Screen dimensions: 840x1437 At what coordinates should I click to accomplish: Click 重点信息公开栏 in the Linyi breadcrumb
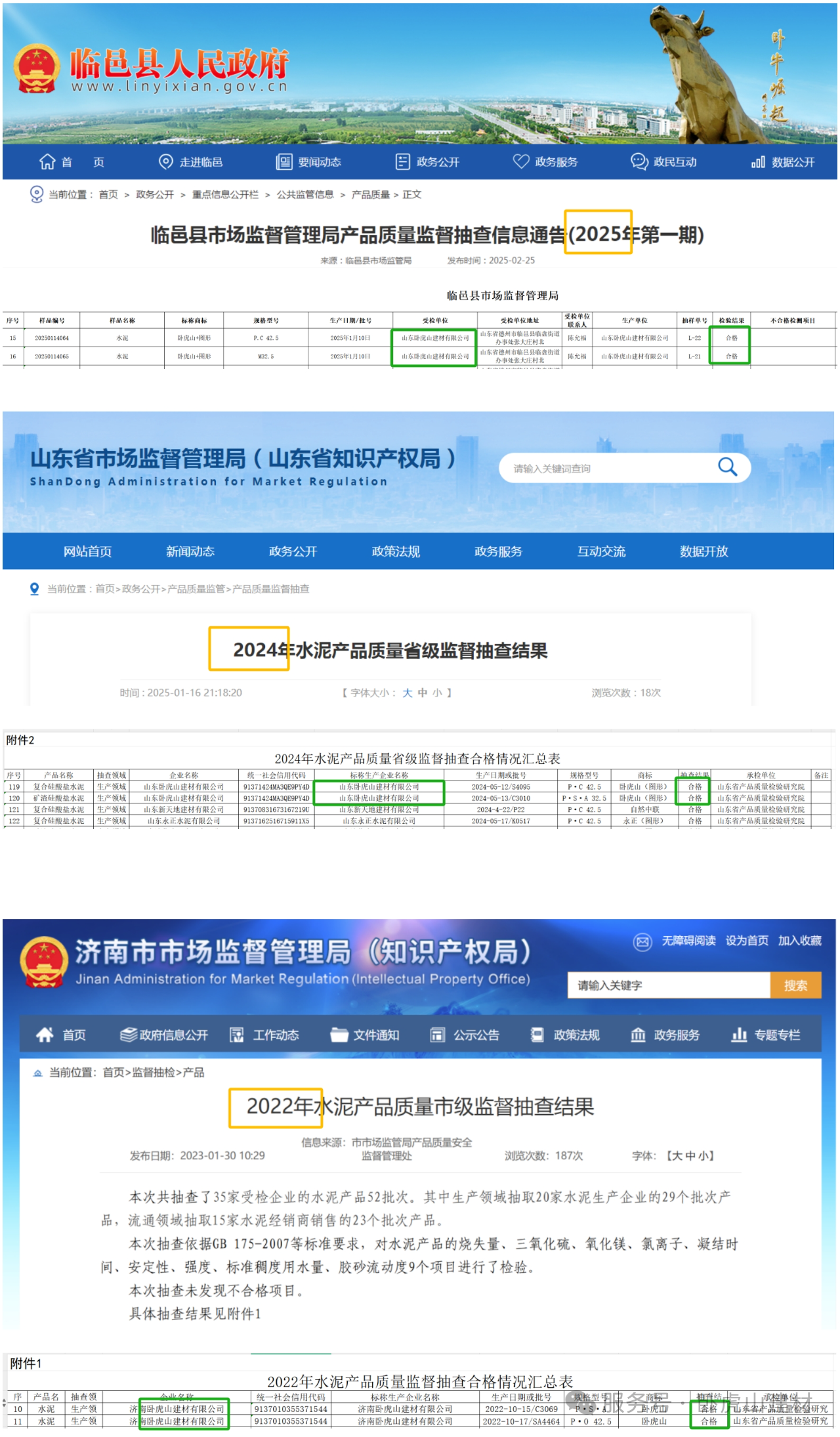[x=225, y=194]
